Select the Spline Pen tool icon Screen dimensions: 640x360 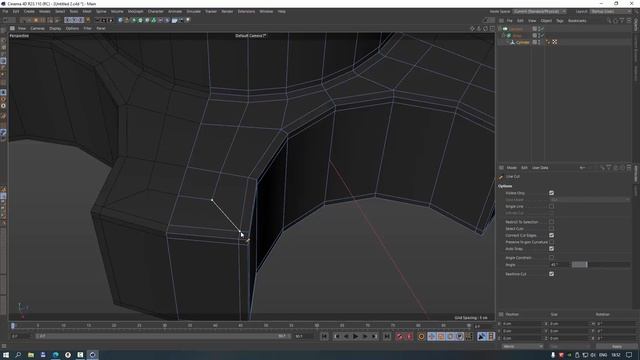pos(127,20)
